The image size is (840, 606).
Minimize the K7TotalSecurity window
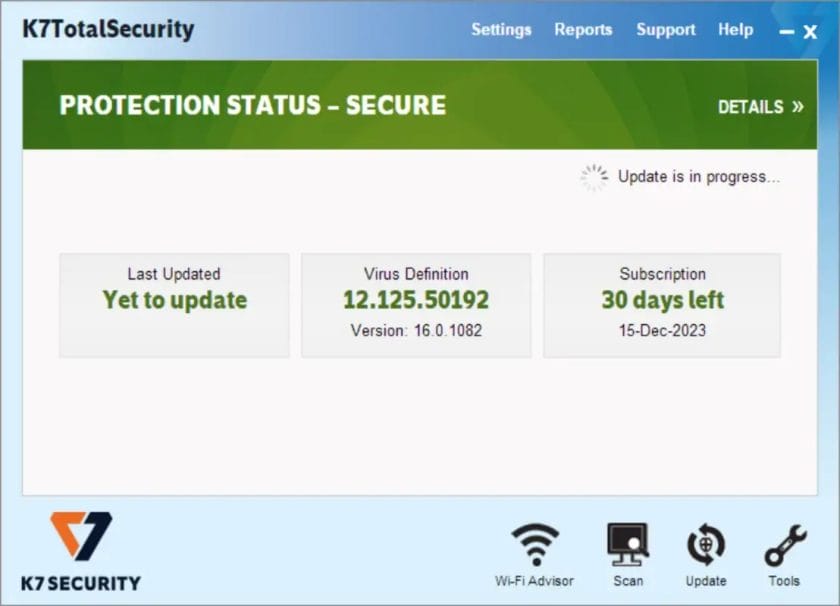(x=787, y=31)
